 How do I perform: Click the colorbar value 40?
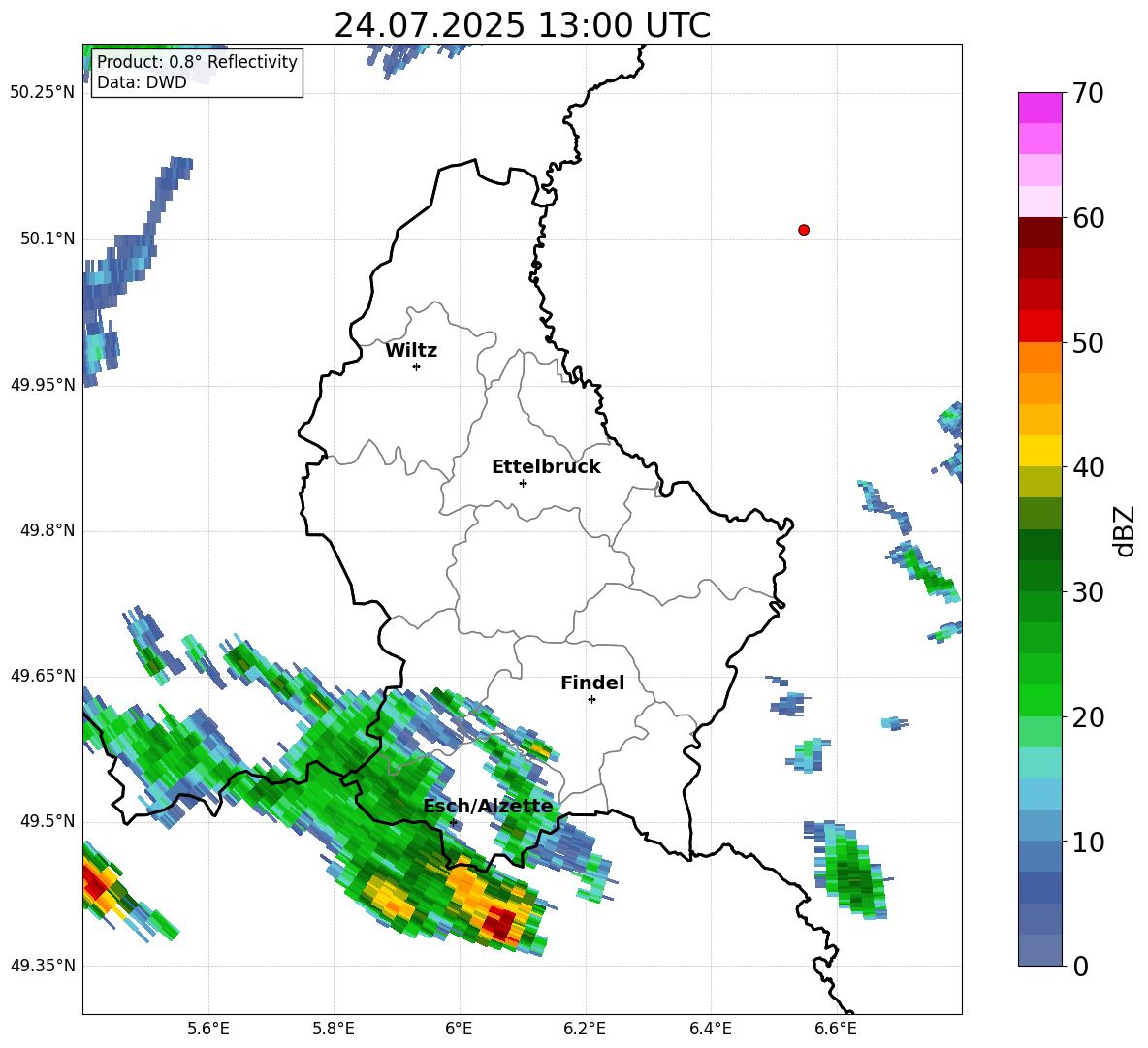click(1088, 467)
